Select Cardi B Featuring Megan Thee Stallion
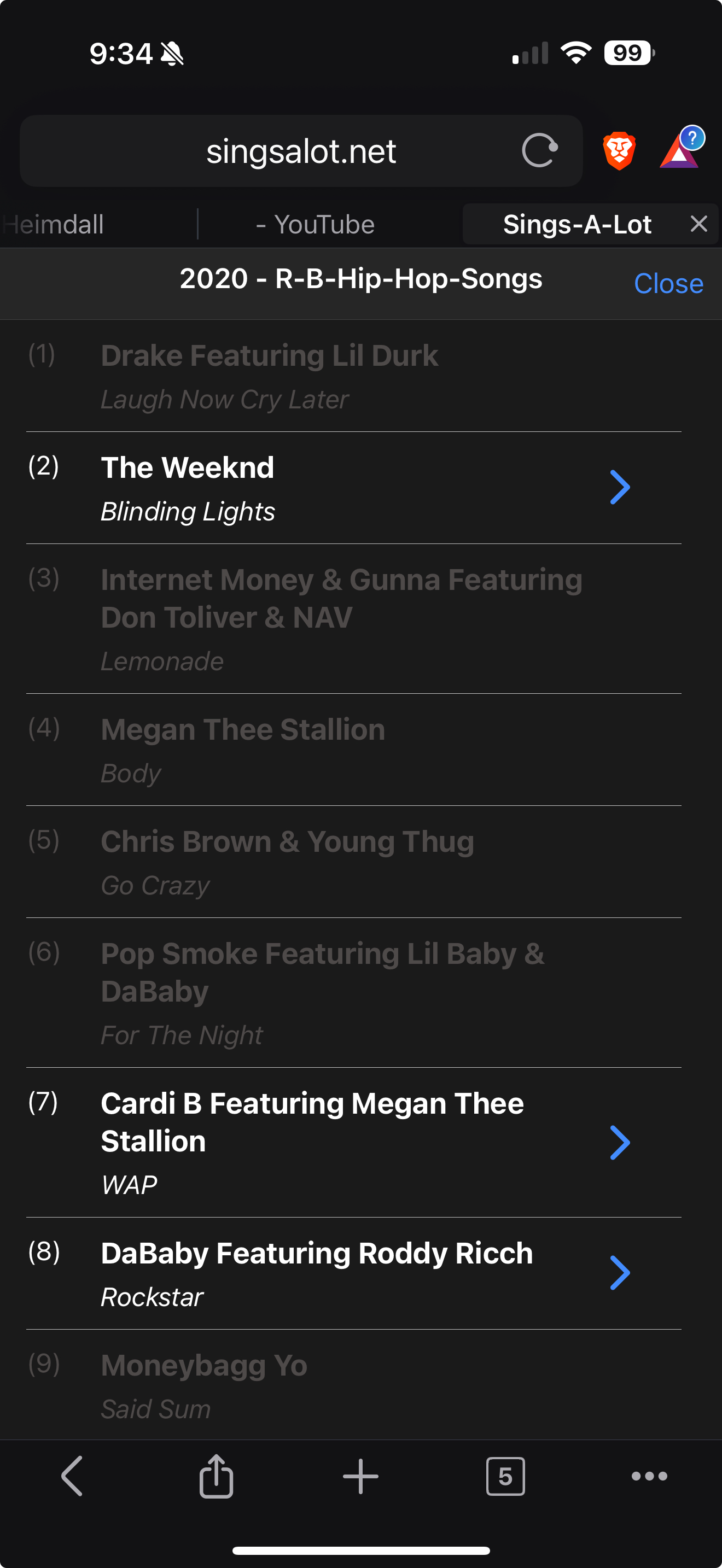The width and height of the screenshot is (722, 1568). coord(312,1142)
